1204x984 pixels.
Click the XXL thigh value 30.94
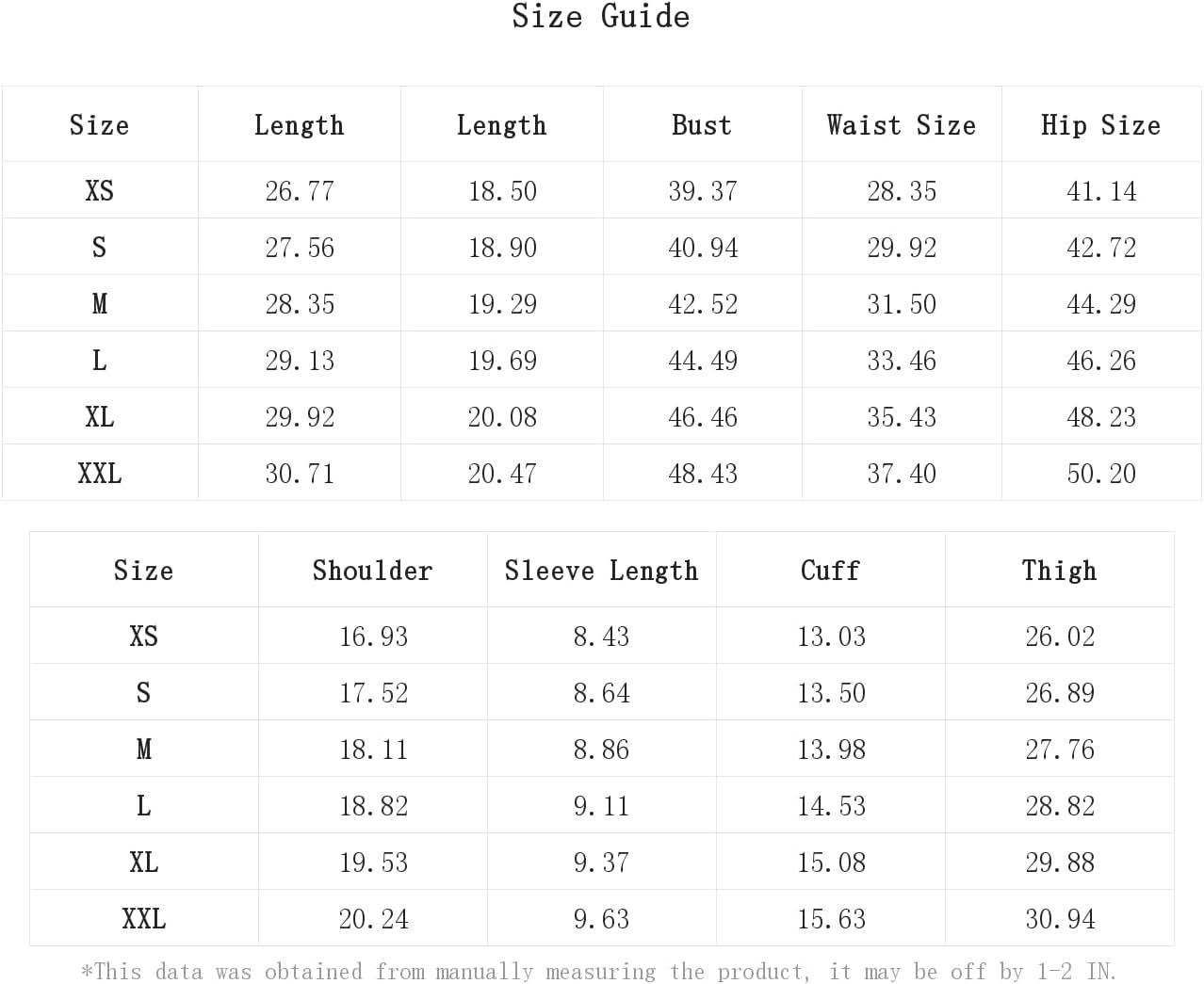(1060, 919)
